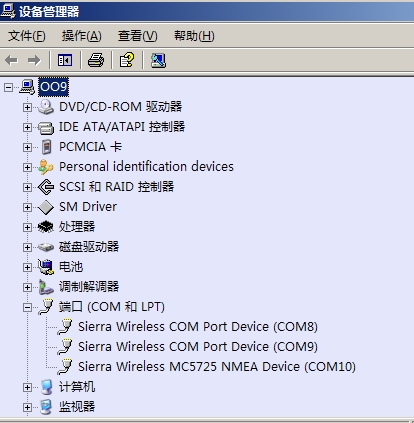The width and height of the screenshot is (414, 423).
Task: Click the Print toolbar icon
Action: pos(96,60)
